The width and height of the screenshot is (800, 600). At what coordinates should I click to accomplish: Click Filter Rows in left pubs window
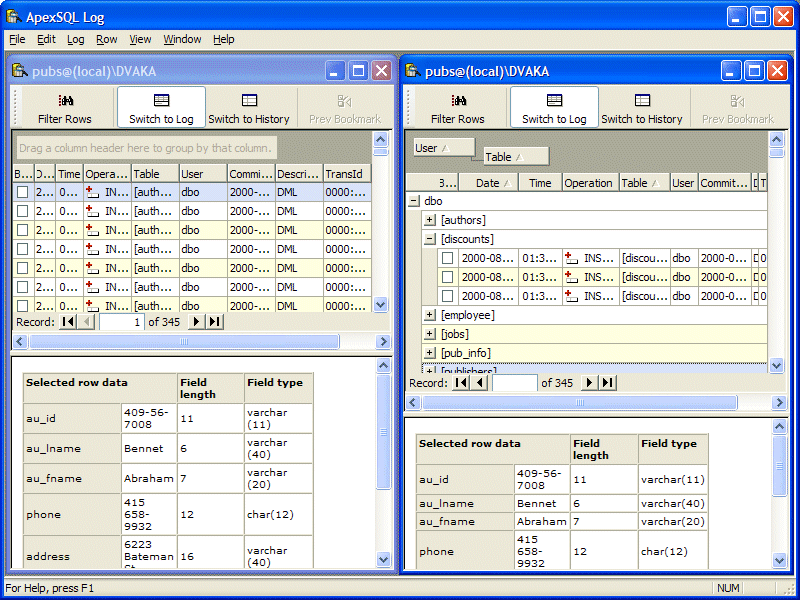[x=65, y=109]
